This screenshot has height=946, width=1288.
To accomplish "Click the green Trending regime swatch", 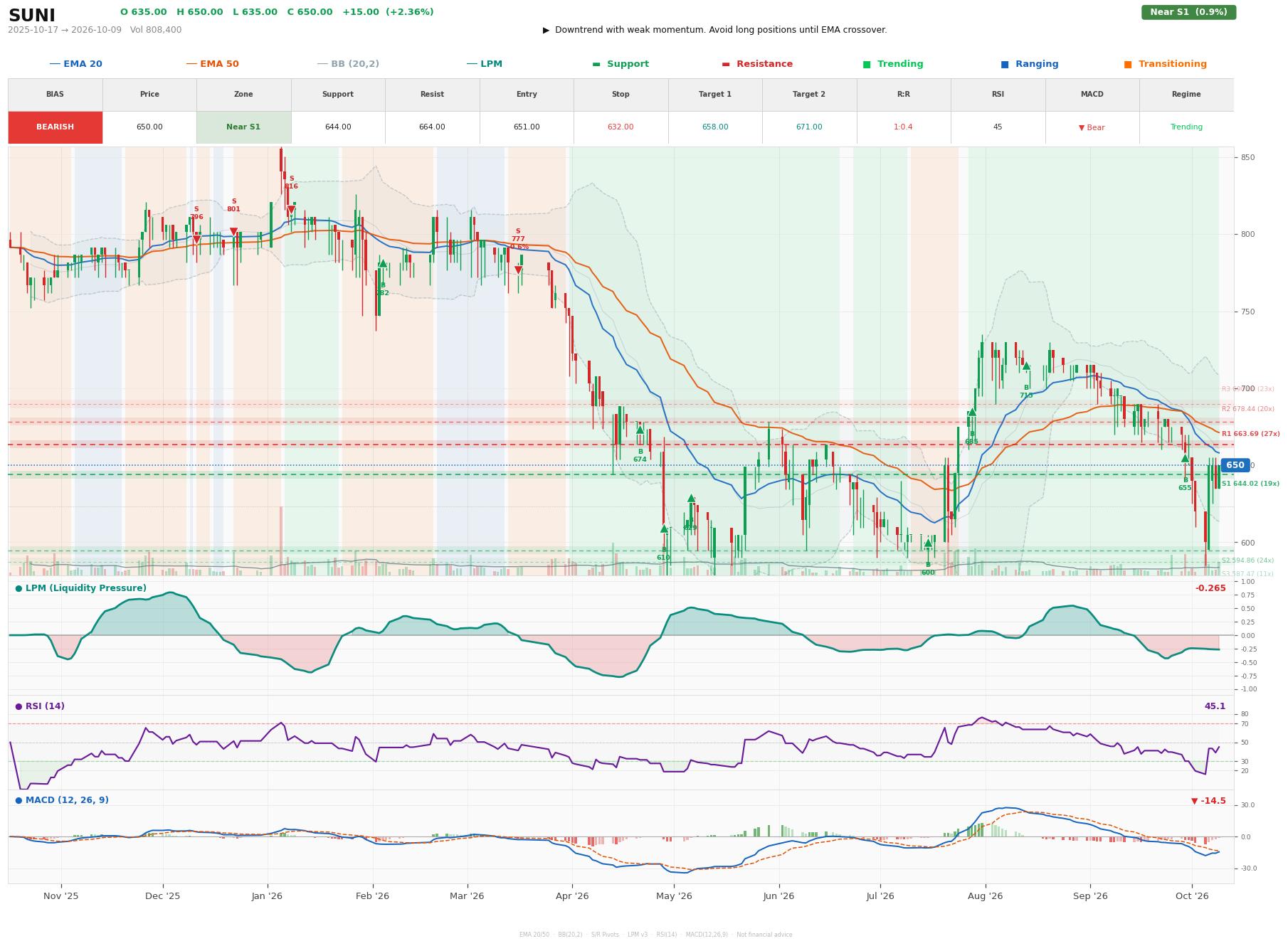I will (x=867, y=64).
